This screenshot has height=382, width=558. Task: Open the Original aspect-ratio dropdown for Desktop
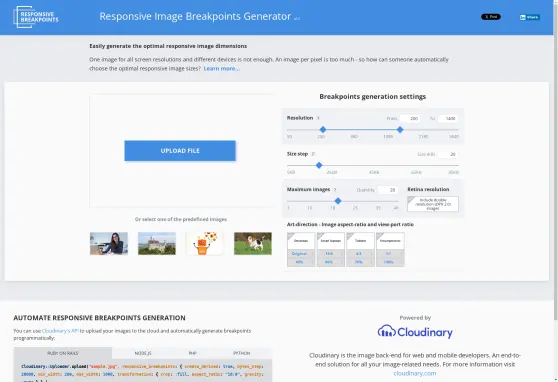[x=301, y=254]
